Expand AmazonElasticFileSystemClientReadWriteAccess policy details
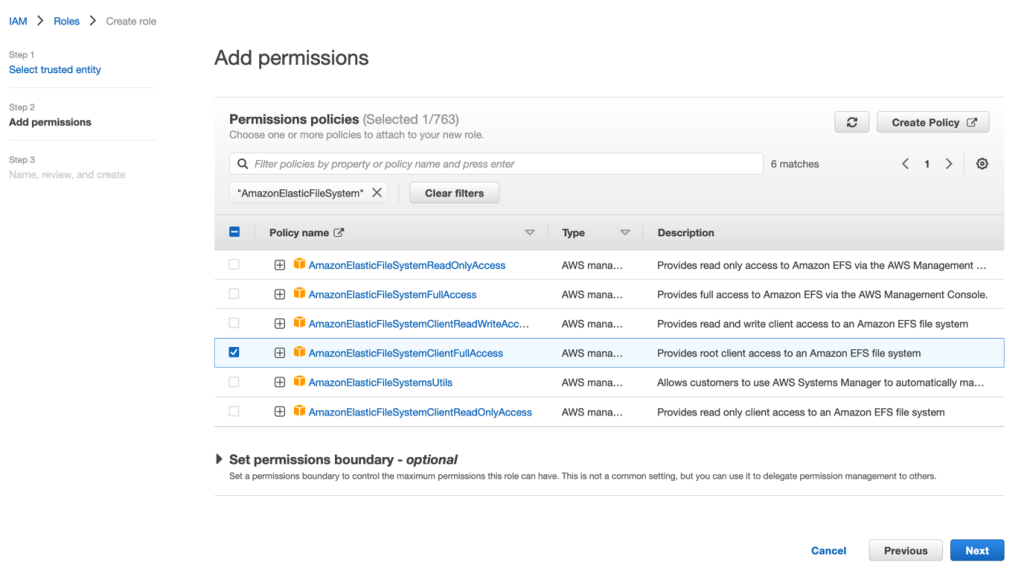The height and width of the screenshot is (574, 1024). 280,324
